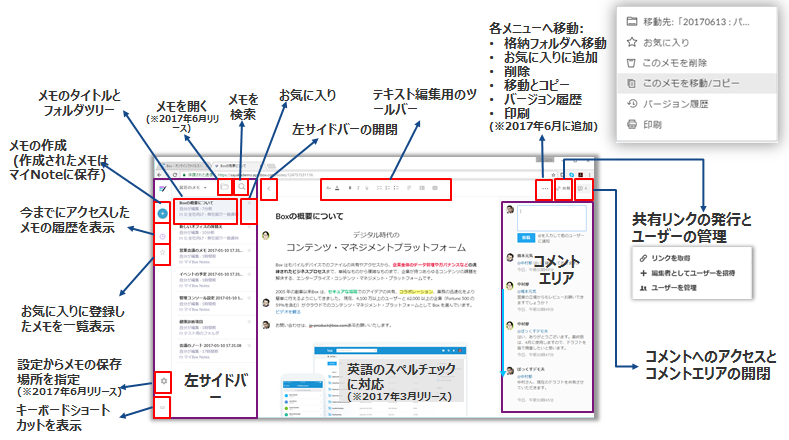Viewport: 789px width, 440px height.
Task: Collapse the left sidebar with chevron
Action: (268, 187)
